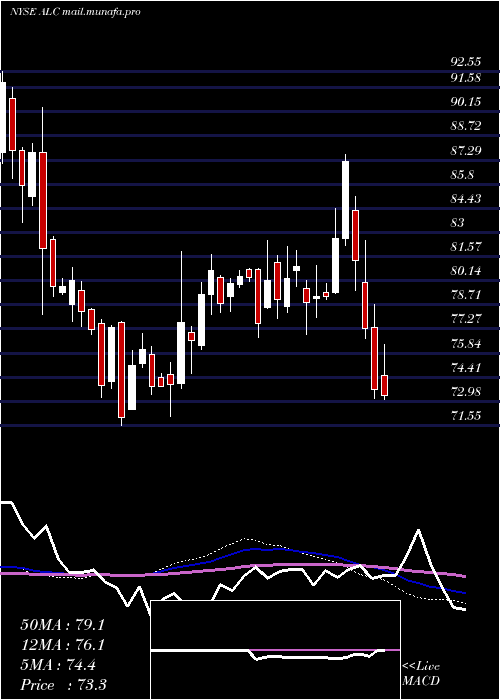The height and width of the screenshot is (700, 500).
Task: Click the '12MA : 76.1' readout
Action: pos(62,645)
